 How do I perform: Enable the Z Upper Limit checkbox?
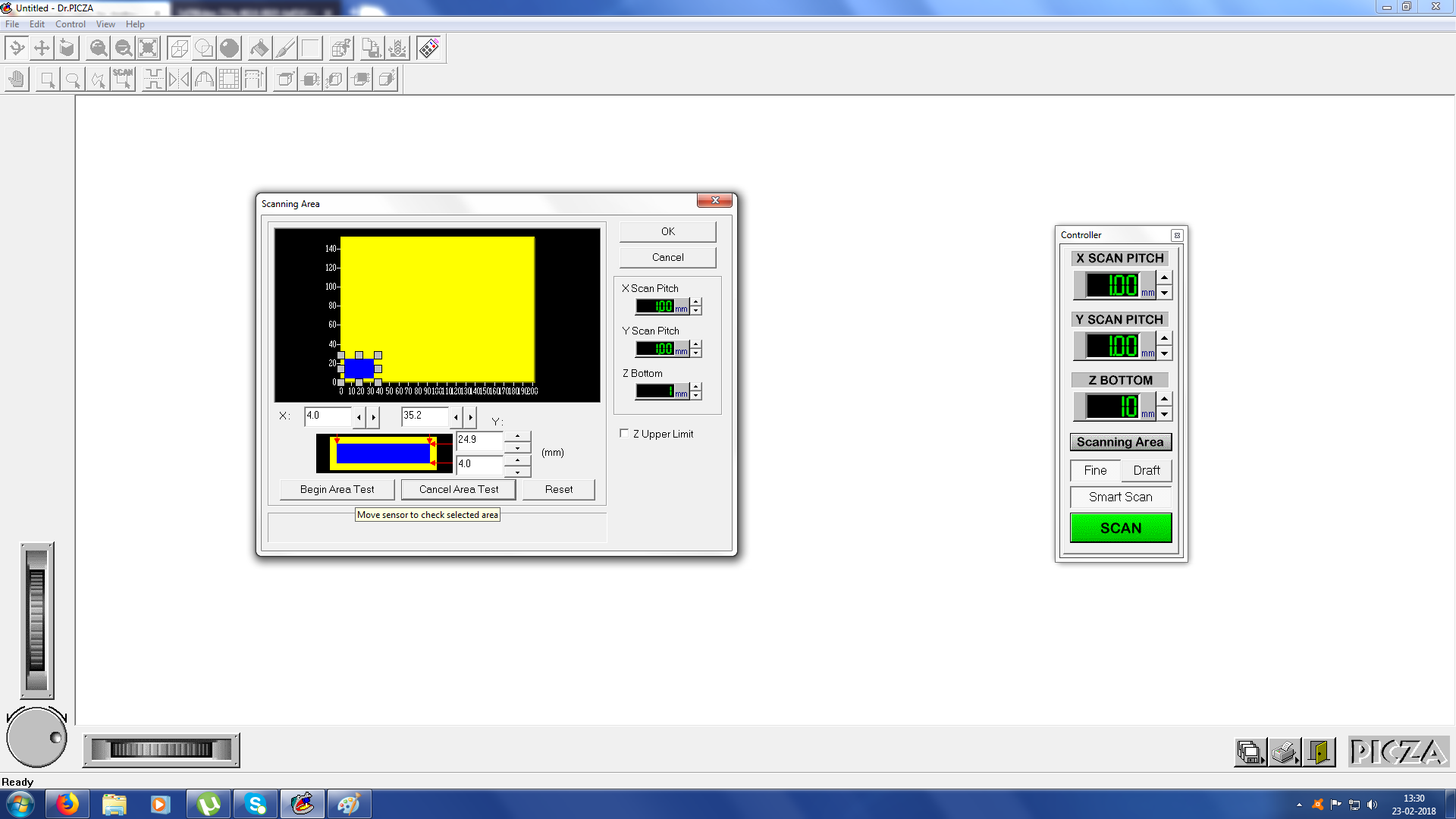624,434
